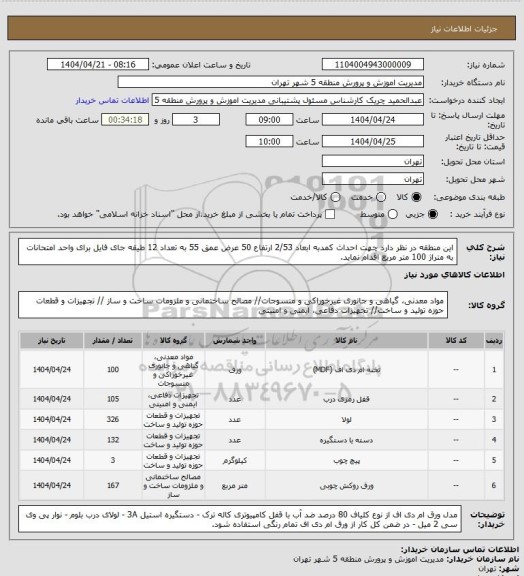
Task: Click quantity 3 in the پیچ چوب row
Action: 113,460
